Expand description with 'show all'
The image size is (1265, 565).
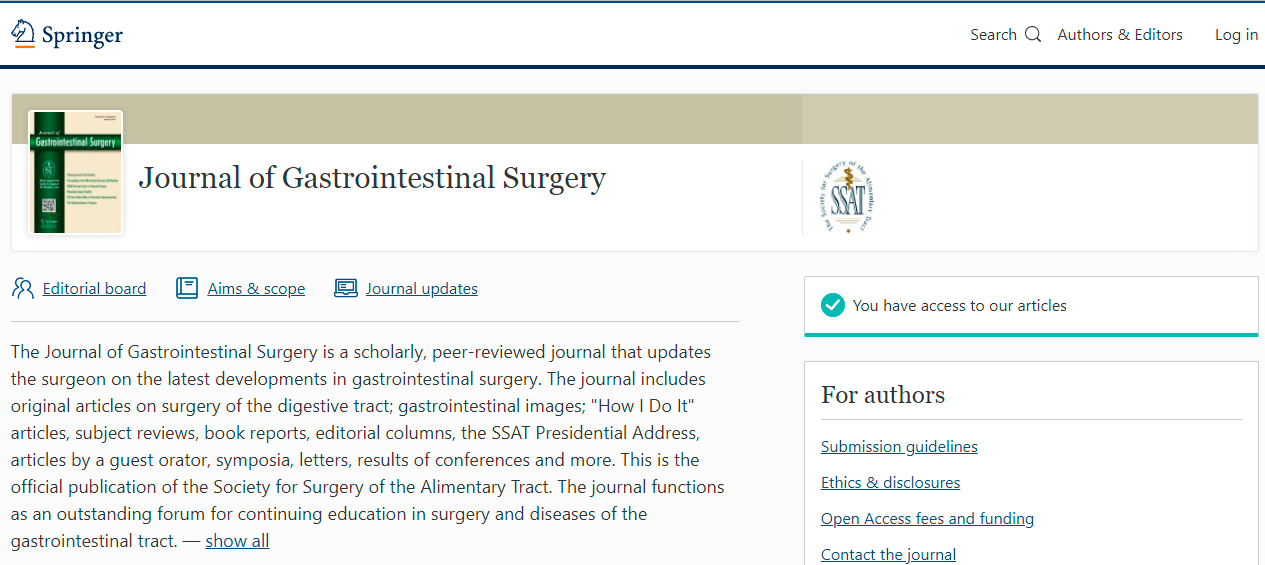coord(237,541)
